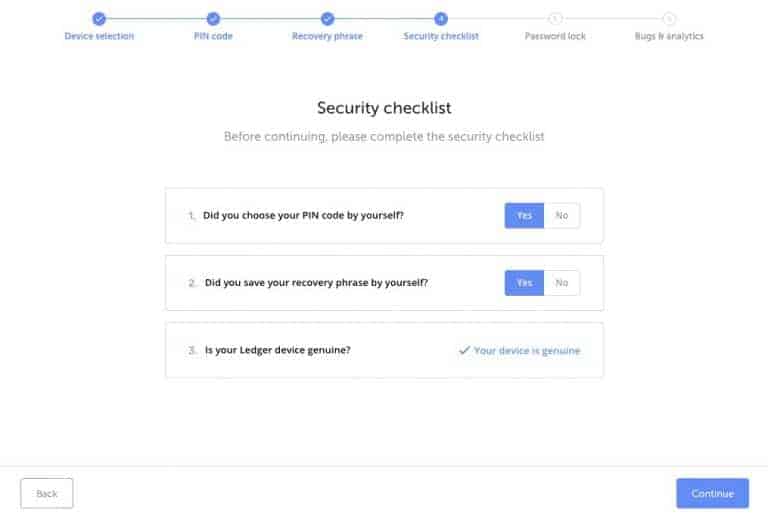Click the Device selection step checkmark icon
The width and height of the screenshot is (768, 516).
(99, 18)
